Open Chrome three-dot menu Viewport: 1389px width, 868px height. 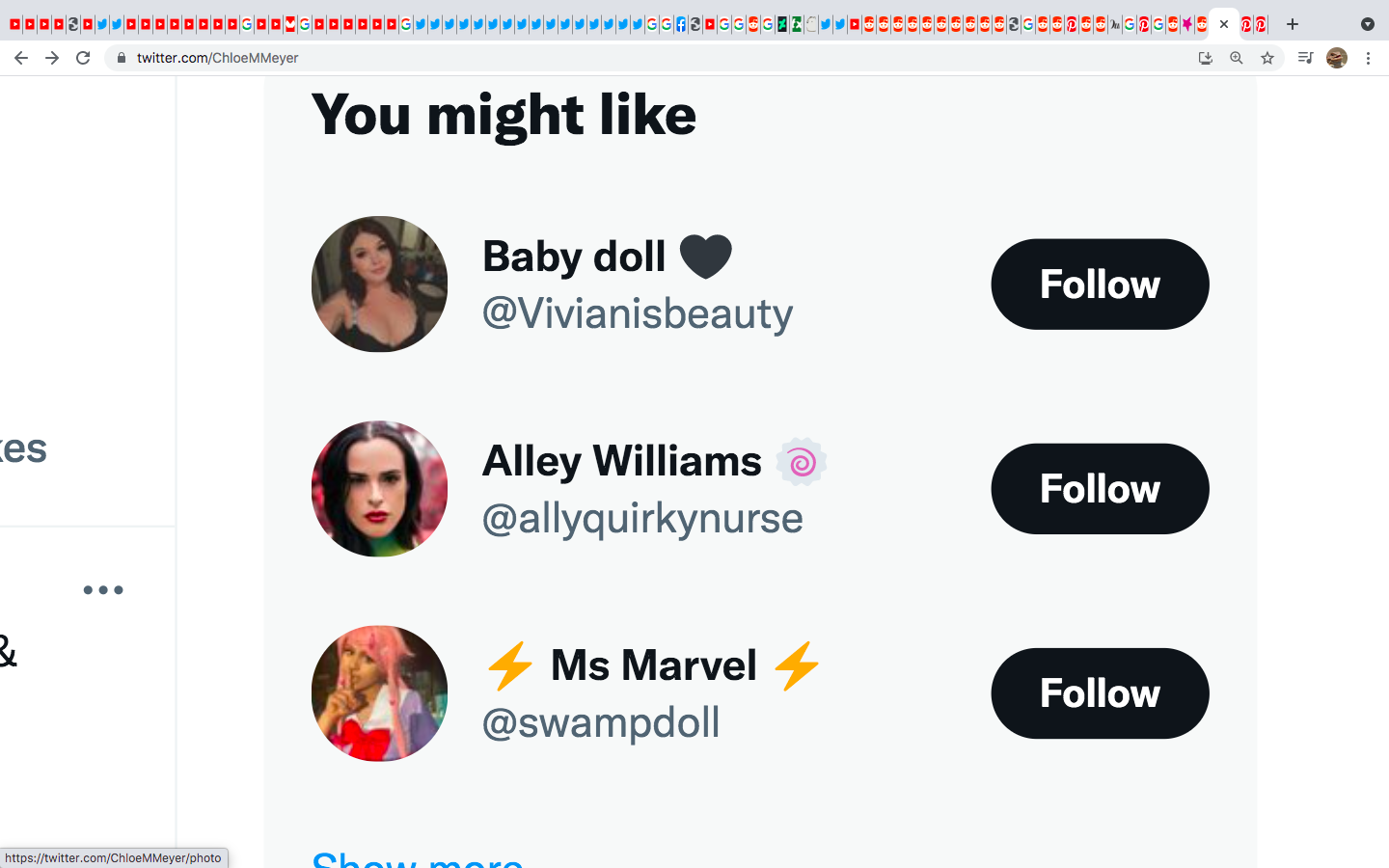(x=1368, y=58)
